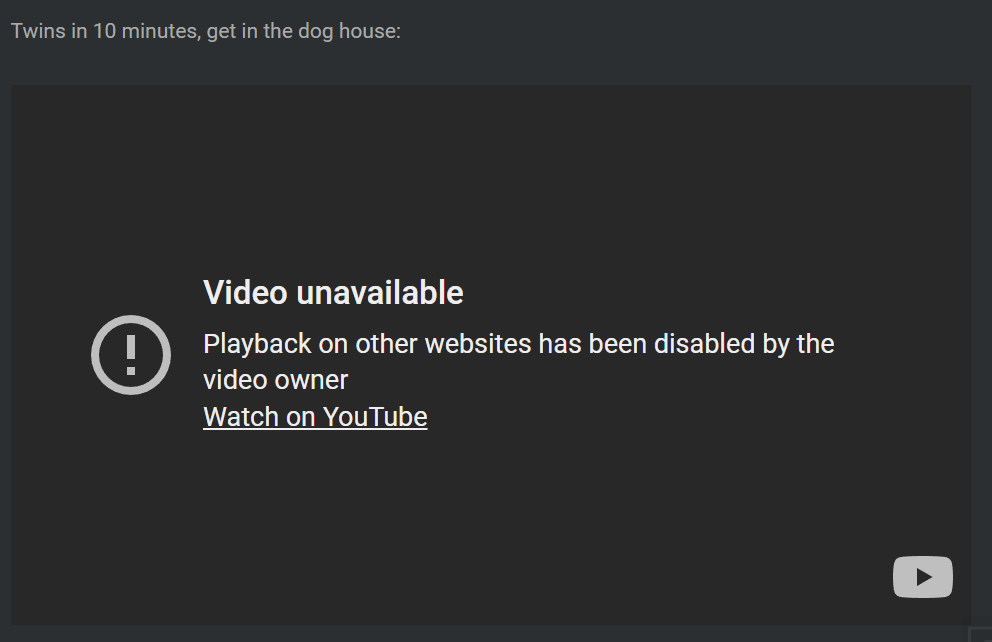992x642 pixels.
Task: Click the play triangle inside the YouTube logo
Action: (x=924, y=577)
